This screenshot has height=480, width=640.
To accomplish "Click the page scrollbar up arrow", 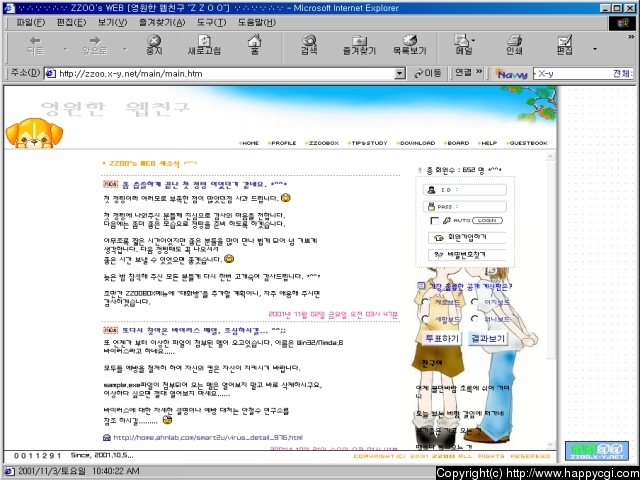I will tap(550, 156).
